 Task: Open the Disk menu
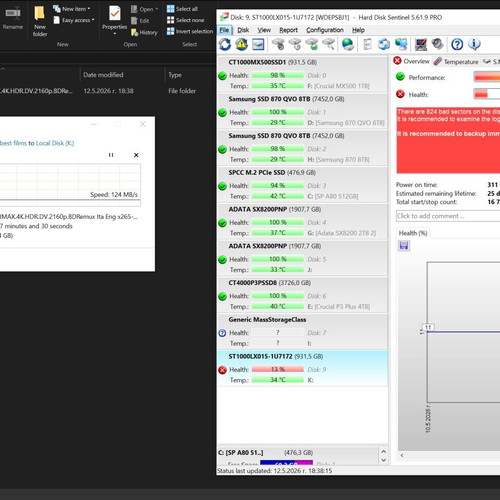click(243, 30)
